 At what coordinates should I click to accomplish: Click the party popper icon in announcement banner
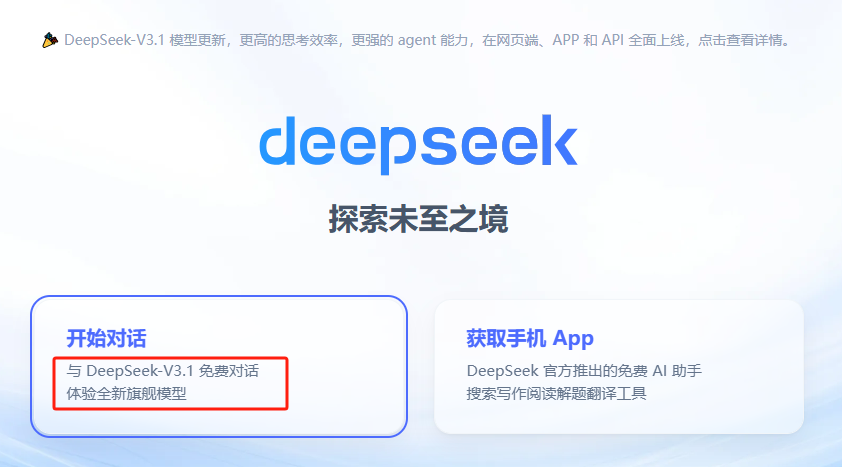[x=49, y=40]
